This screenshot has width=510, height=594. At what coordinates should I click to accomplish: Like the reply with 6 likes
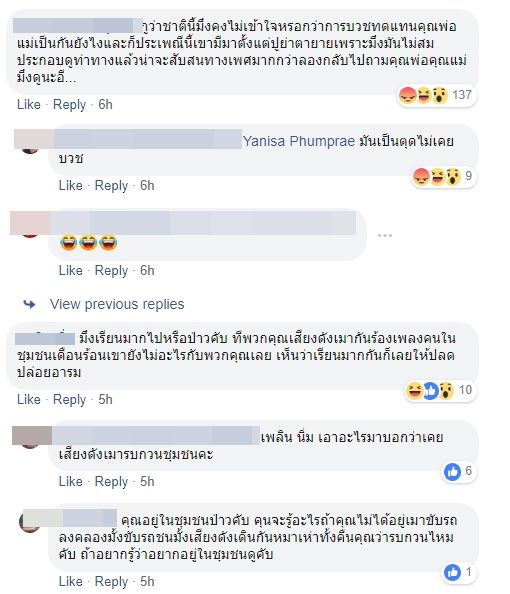pos(70,481)
